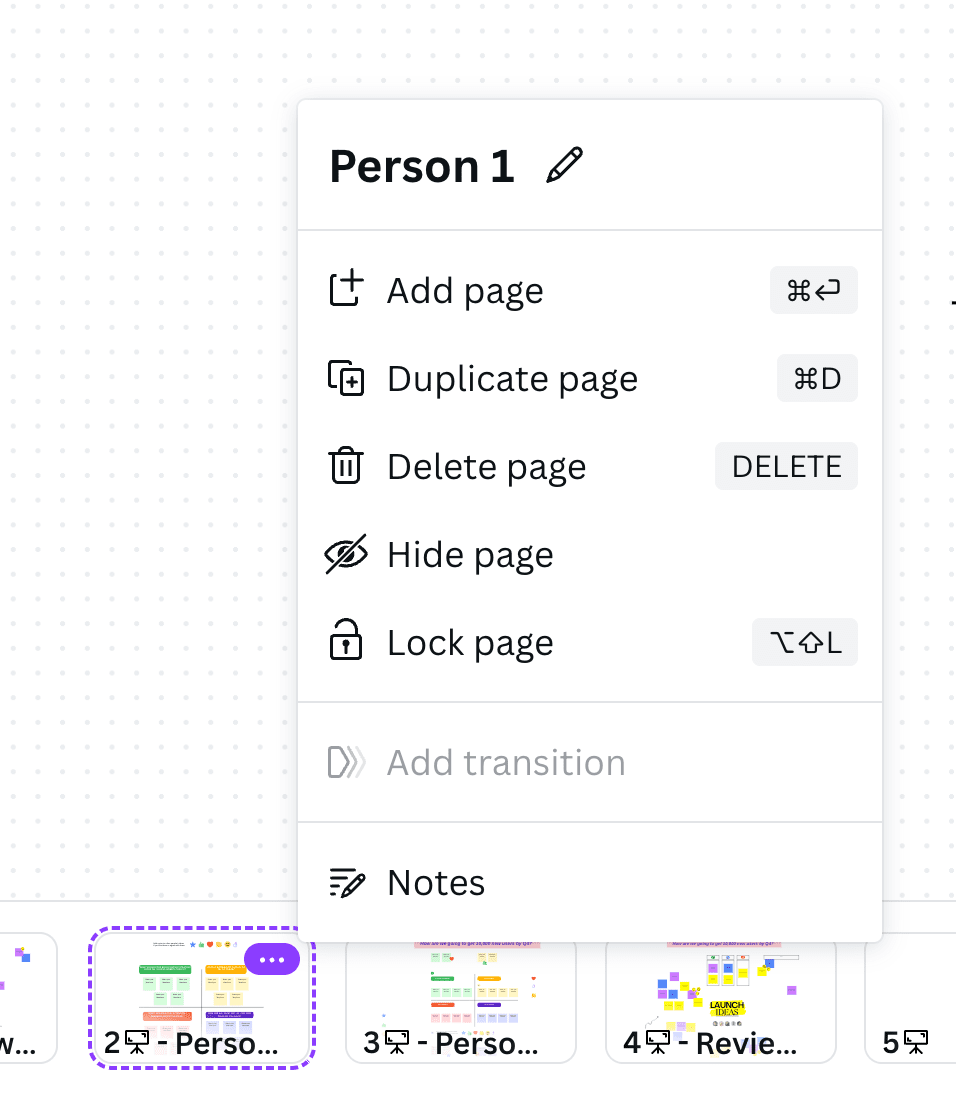956x1118 pixels.
Task: Open Notes from the page menu
Action: 435,882
